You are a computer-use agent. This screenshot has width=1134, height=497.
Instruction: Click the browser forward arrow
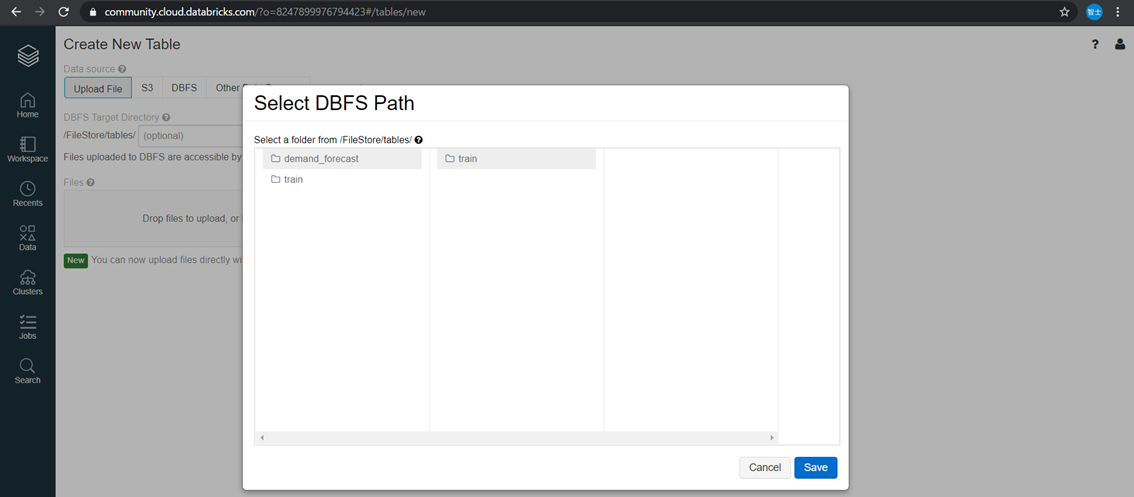[x=39, y=12]
